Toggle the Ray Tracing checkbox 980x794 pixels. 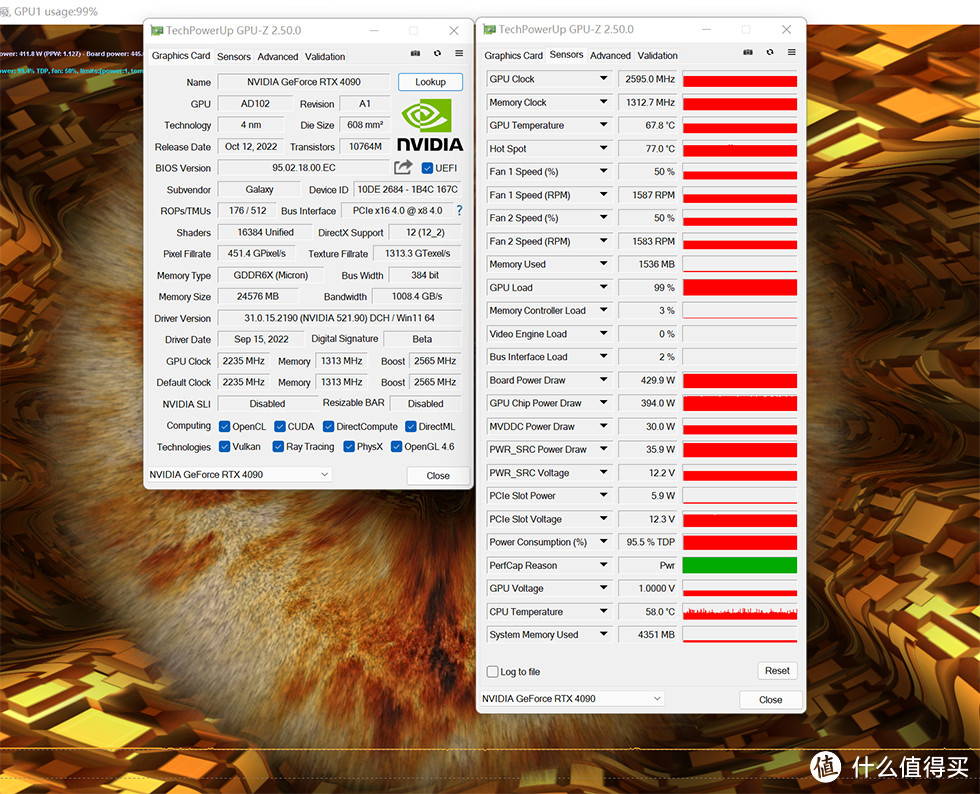point(278,446)
